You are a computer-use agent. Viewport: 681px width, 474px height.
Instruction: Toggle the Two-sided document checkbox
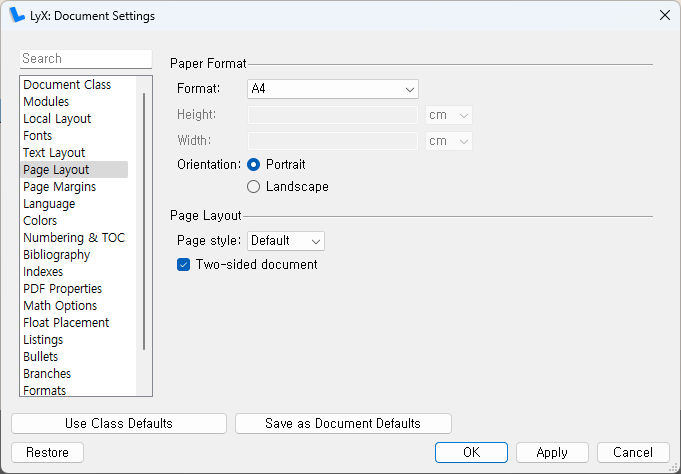tap(183, 265)
